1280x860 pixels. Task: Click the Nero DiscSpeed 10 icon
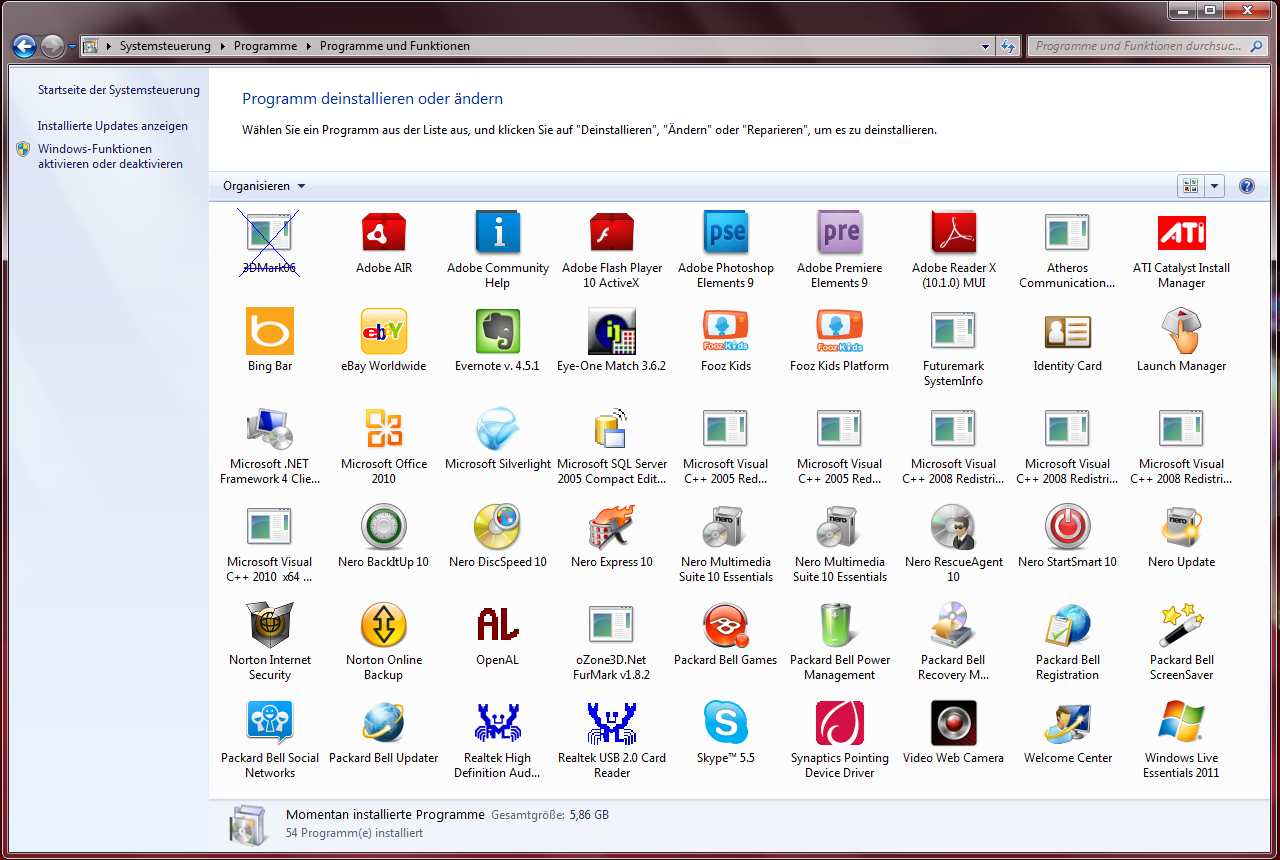[x=498, y=526]
